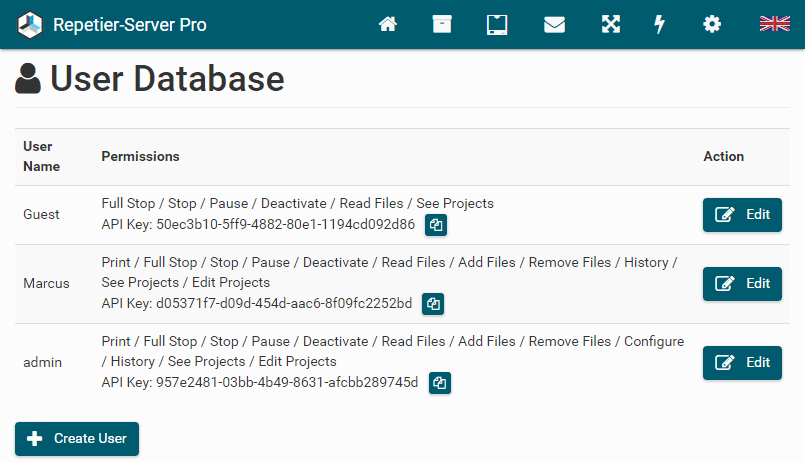Viewport: 805px width, 462px height.
Task: Edit the admin account
Action: [742, 363]
